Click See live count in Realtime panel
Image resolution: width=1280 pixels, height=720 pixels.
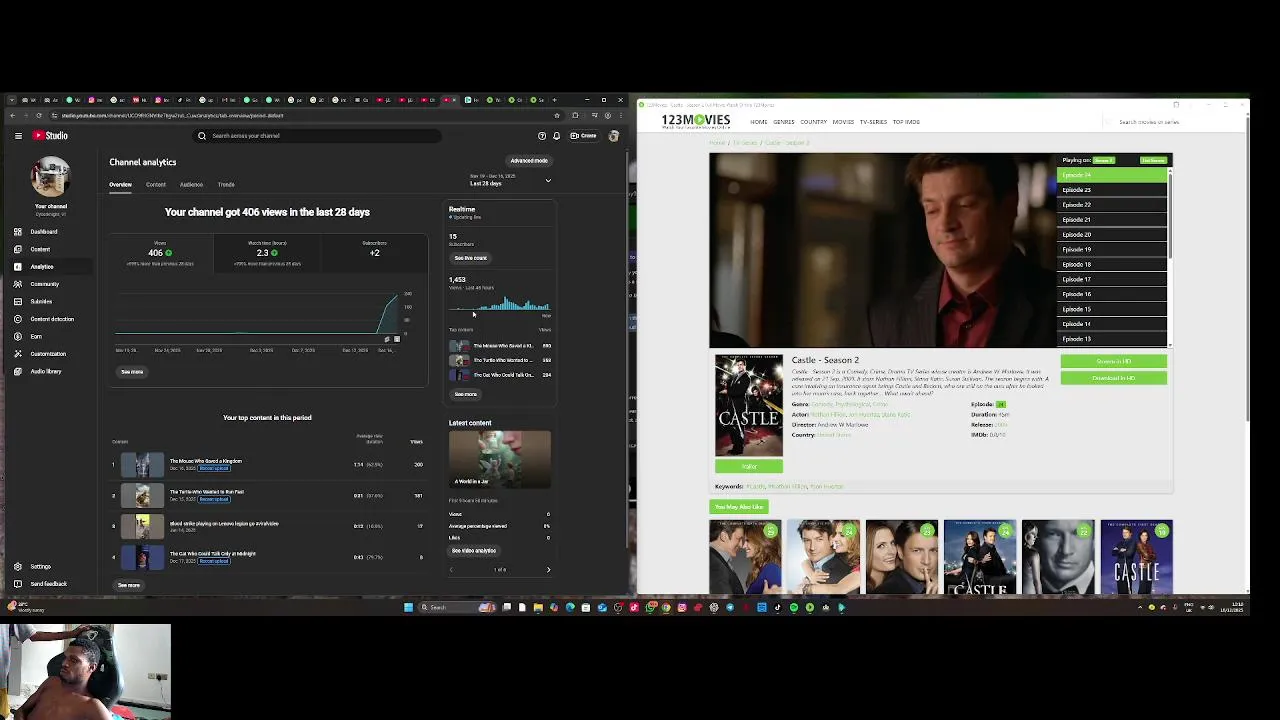coord(470,258)
